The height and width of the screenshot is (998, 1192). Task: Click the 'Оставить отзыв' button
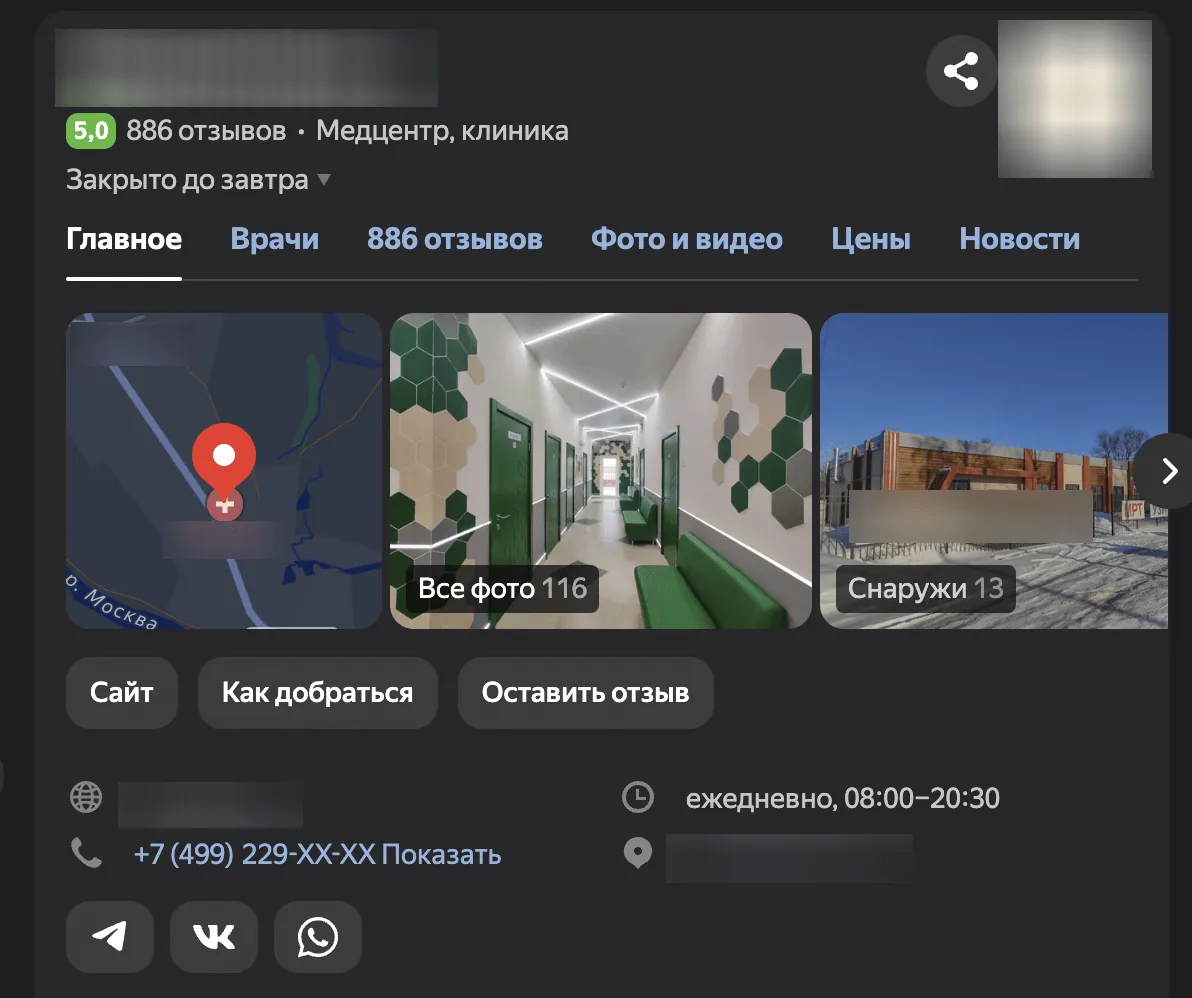pyautogui.click(x=585, y=692)
